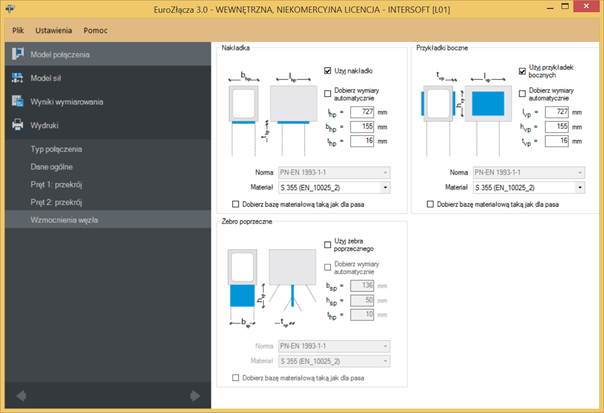Image resolution: width=604 pixels, height=413 pixels.
Task: Click the Żebro poprzeczne width field 136
Action: pos(362,285)
